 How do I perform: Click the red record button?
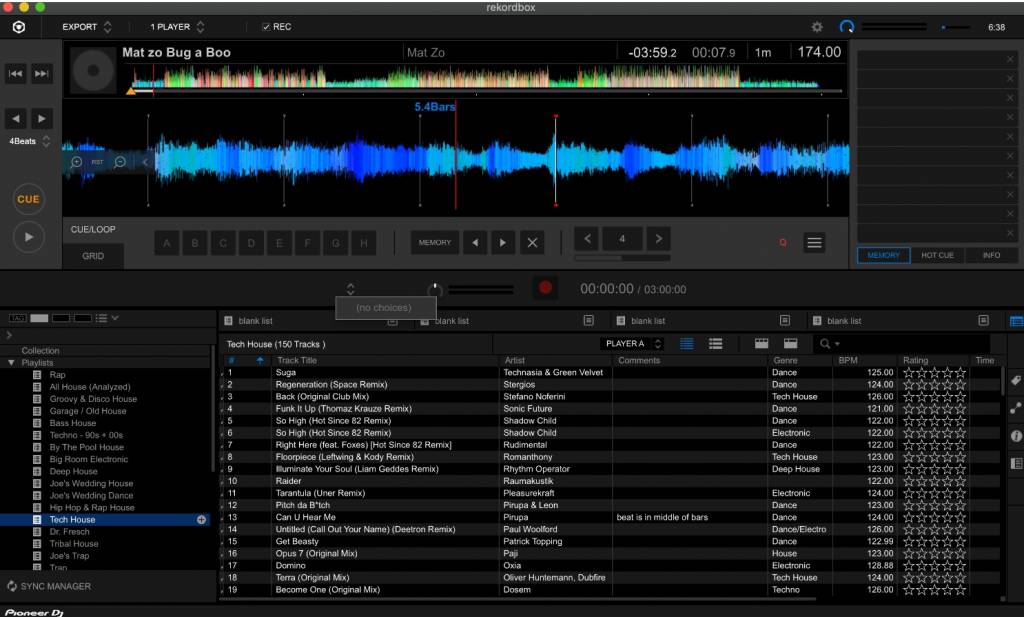pos(545,288)
